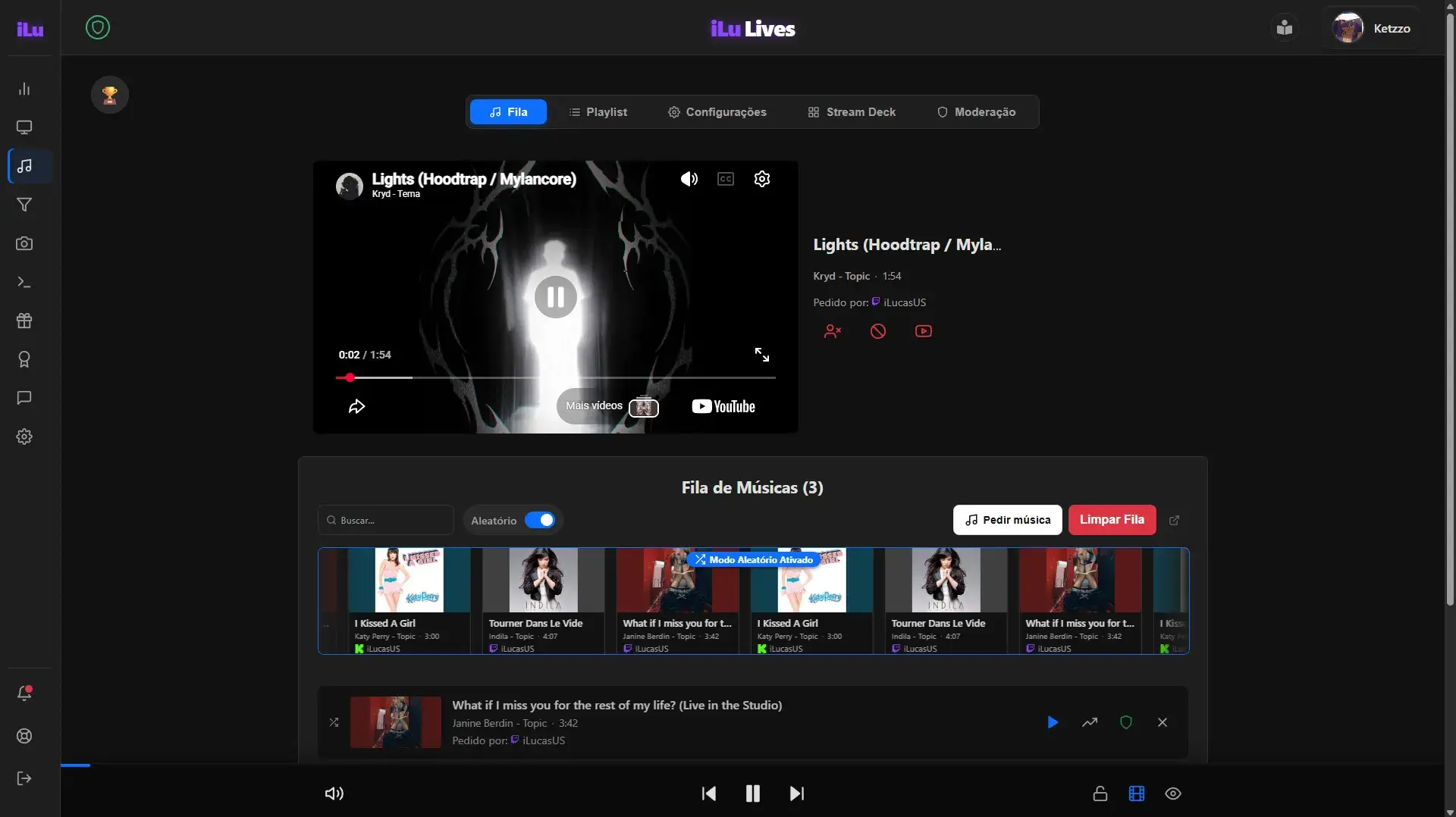This screenshot has width=1456, height=817.
Task: Click the Mais vídeos button
Action: click(610, 406)
